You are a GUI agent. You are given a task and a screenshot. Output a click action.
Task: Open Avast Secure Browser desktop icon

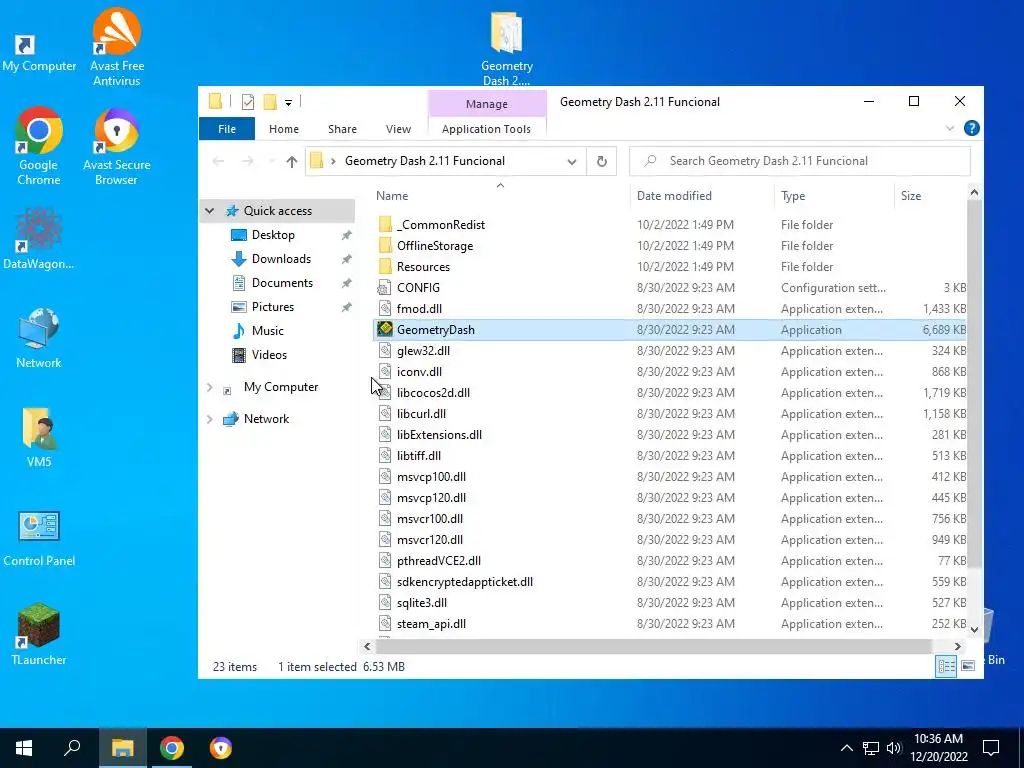click(x=116, y=146)
